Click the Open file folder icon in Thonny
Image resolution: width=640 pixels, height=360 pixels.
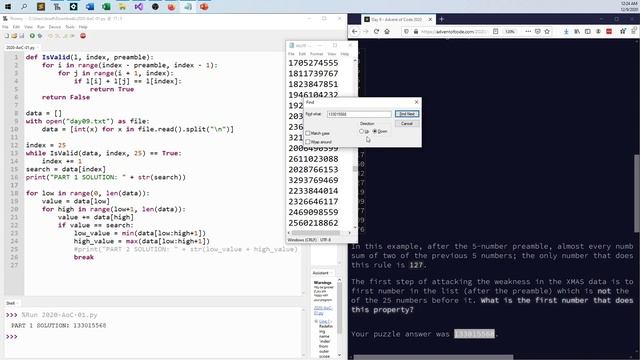coord(14,36)
